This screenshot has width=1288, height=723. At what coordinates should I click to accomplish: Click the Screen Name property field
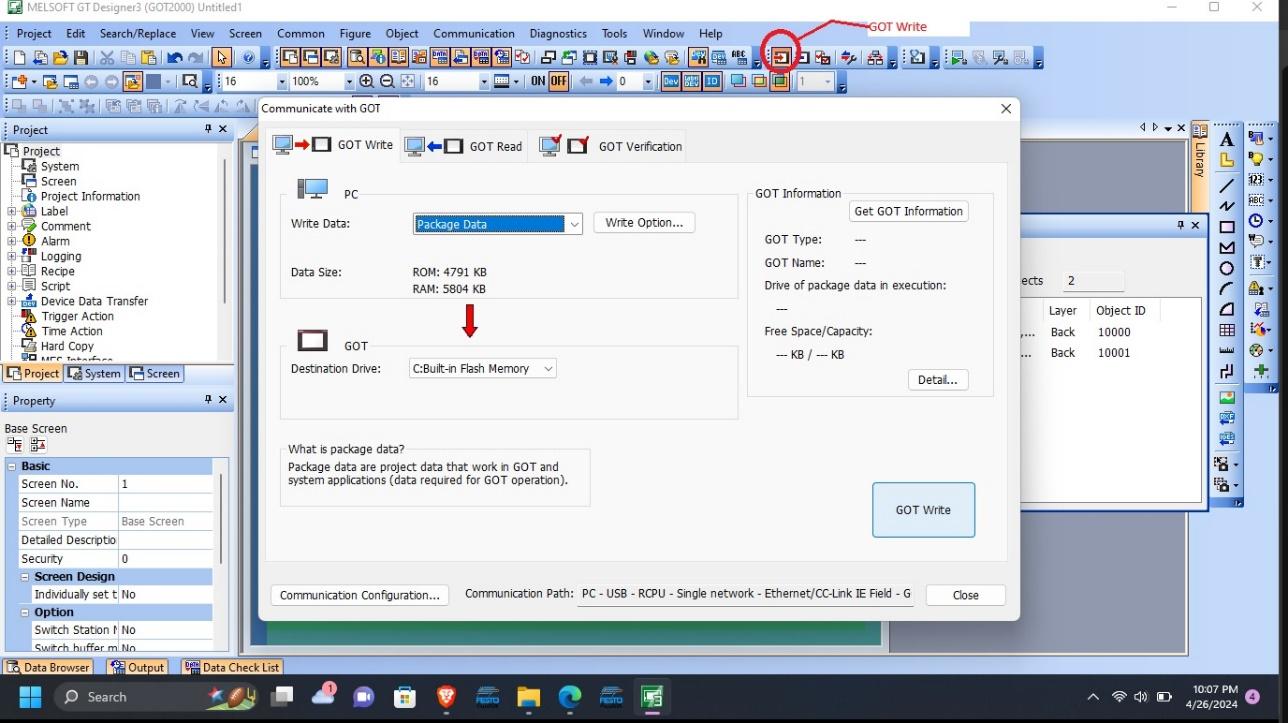point(165,503)
